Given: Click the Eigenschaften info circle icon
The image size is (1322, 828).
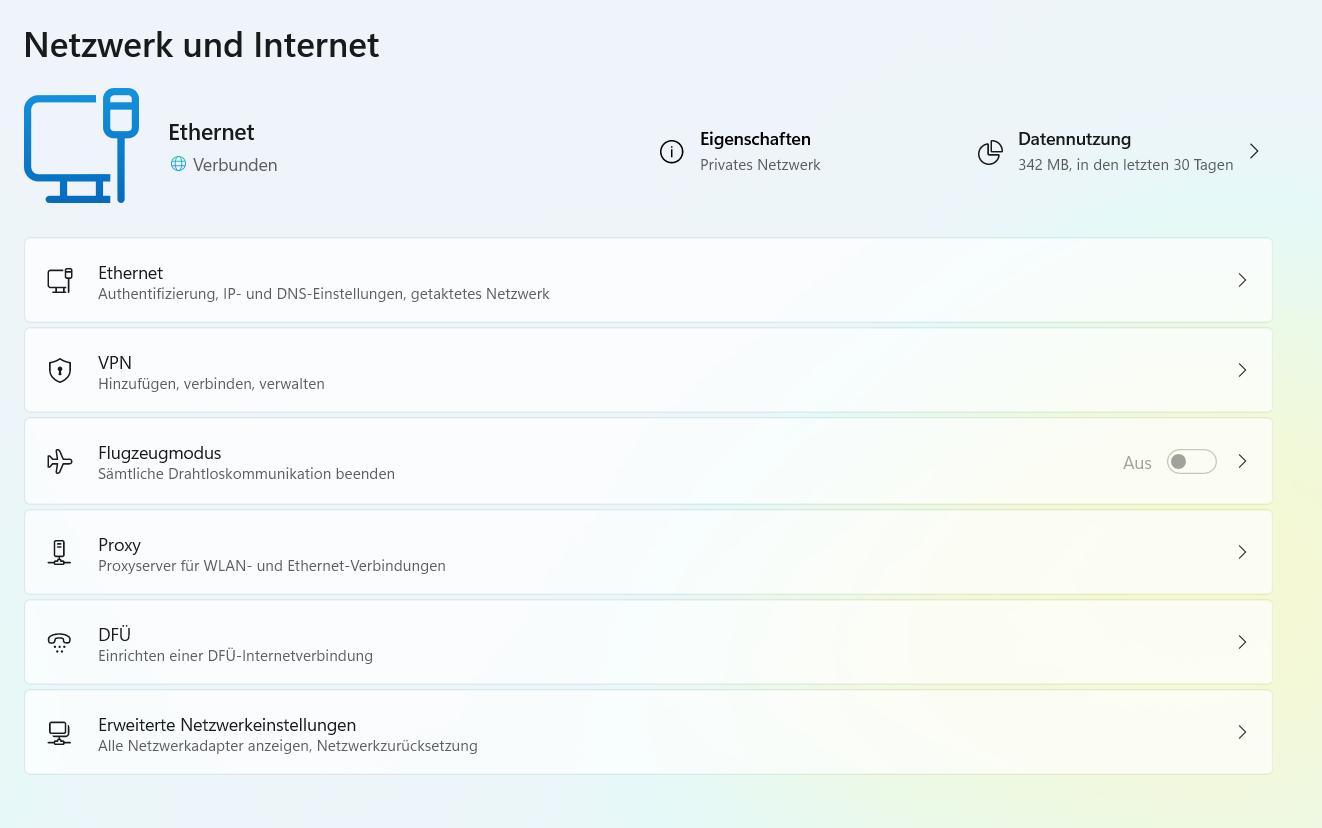Looking at the screenshot, I should 671,152.
